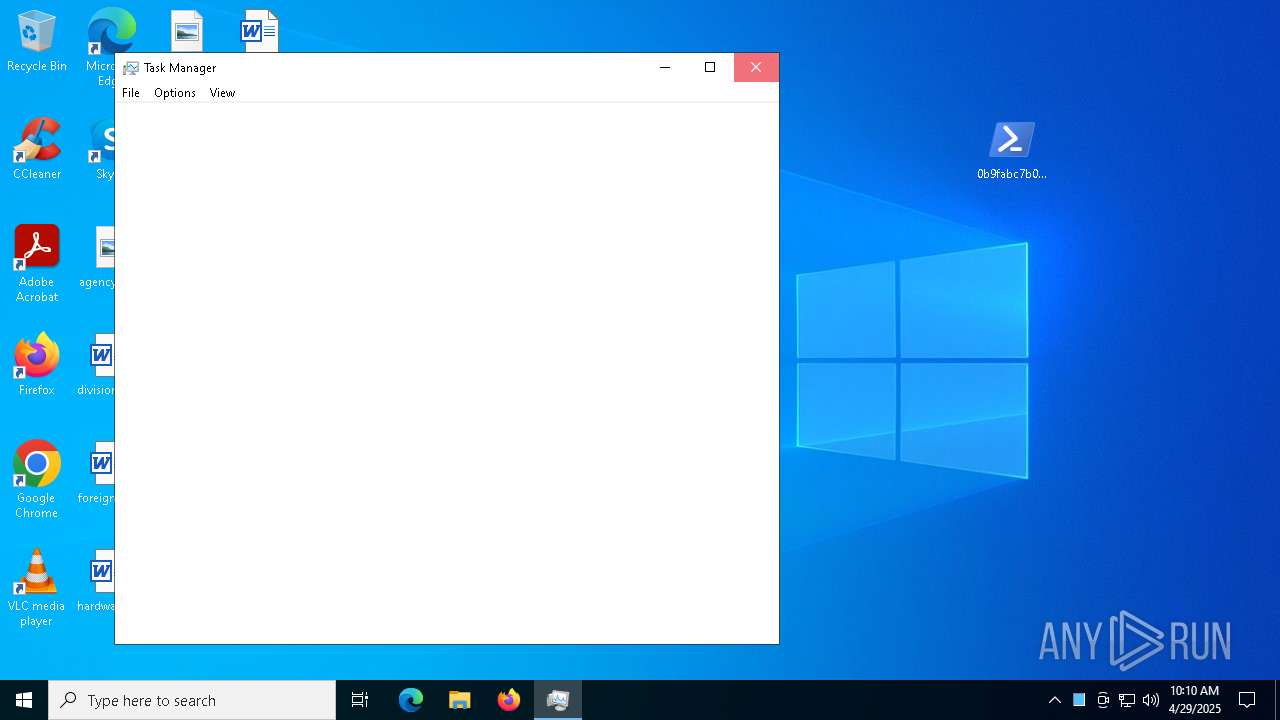
Task: Open the View menu in Task Manager
Action: [222, 93]
